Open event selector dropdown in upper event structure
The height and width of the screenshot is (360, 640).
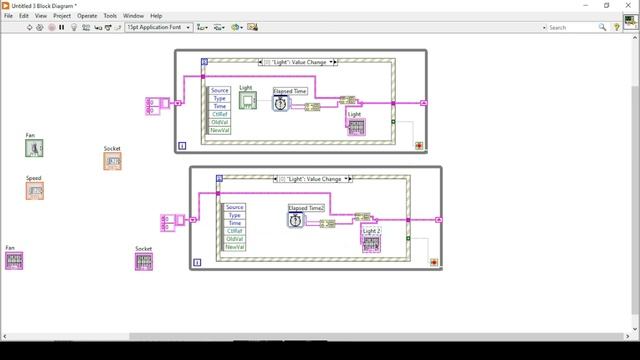[x=331, y=62]
